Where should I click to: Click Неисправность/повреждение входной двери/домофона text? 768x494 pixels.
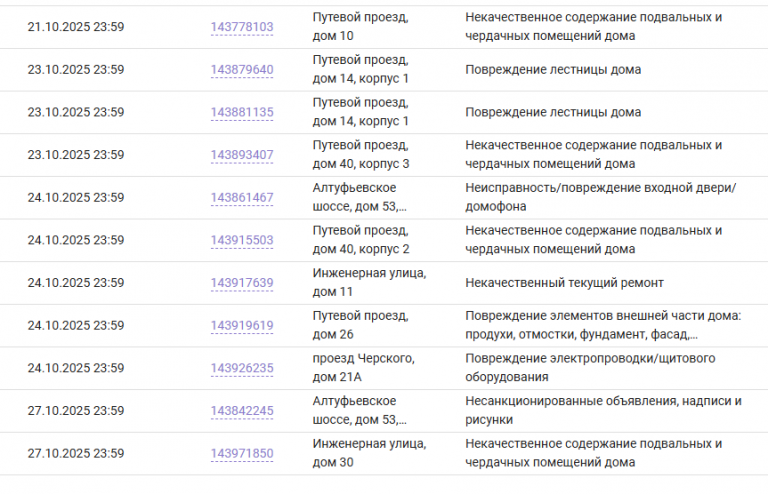(x=600, y=197)
